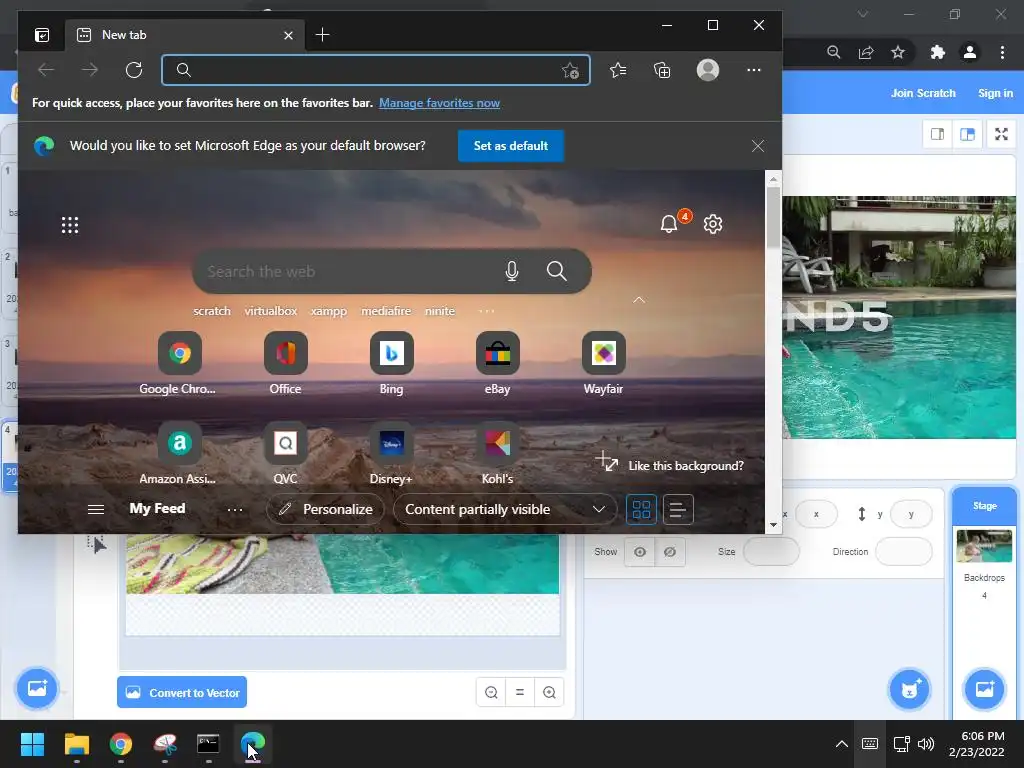The width and height of the screenshot is (1024, 768).
Task: Switch feed to list view
Action: coord(678,509)
